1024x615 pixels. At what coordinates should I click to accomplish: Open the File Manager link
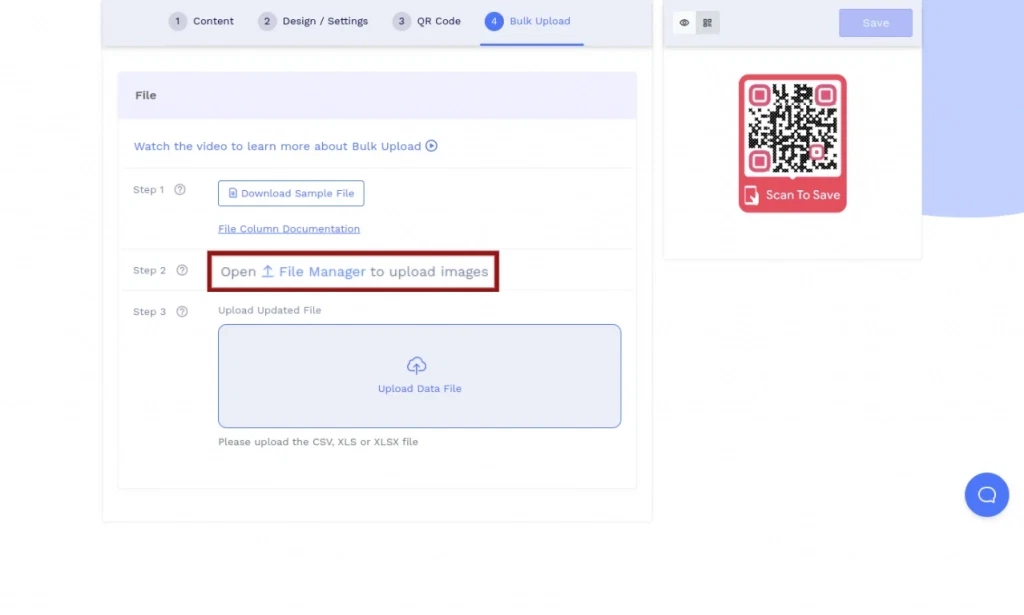click(321, 272)
